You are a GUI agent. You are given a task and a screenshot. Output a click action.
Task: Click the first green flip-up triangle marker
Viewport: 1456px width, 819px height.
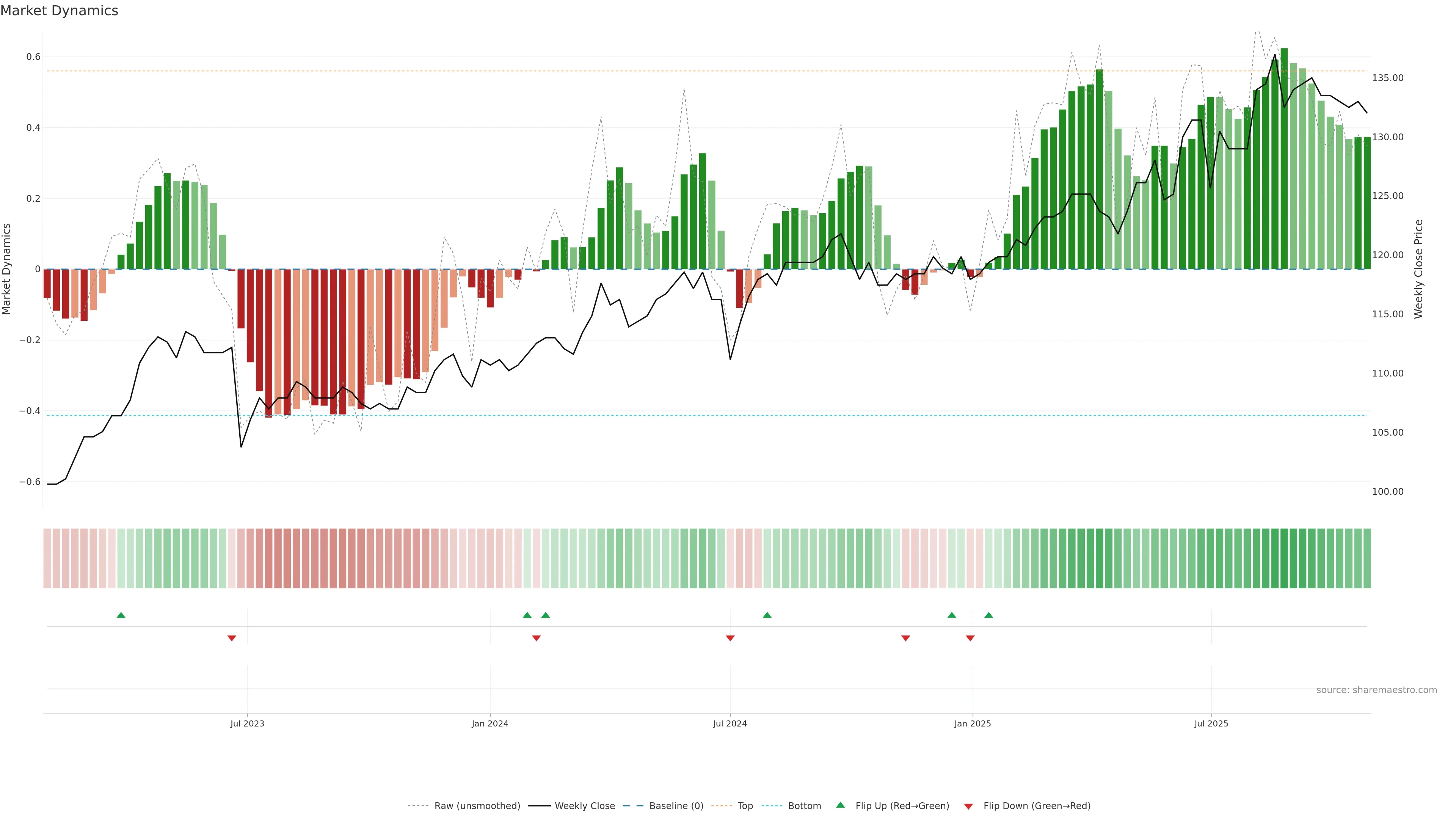pos(121,615)
